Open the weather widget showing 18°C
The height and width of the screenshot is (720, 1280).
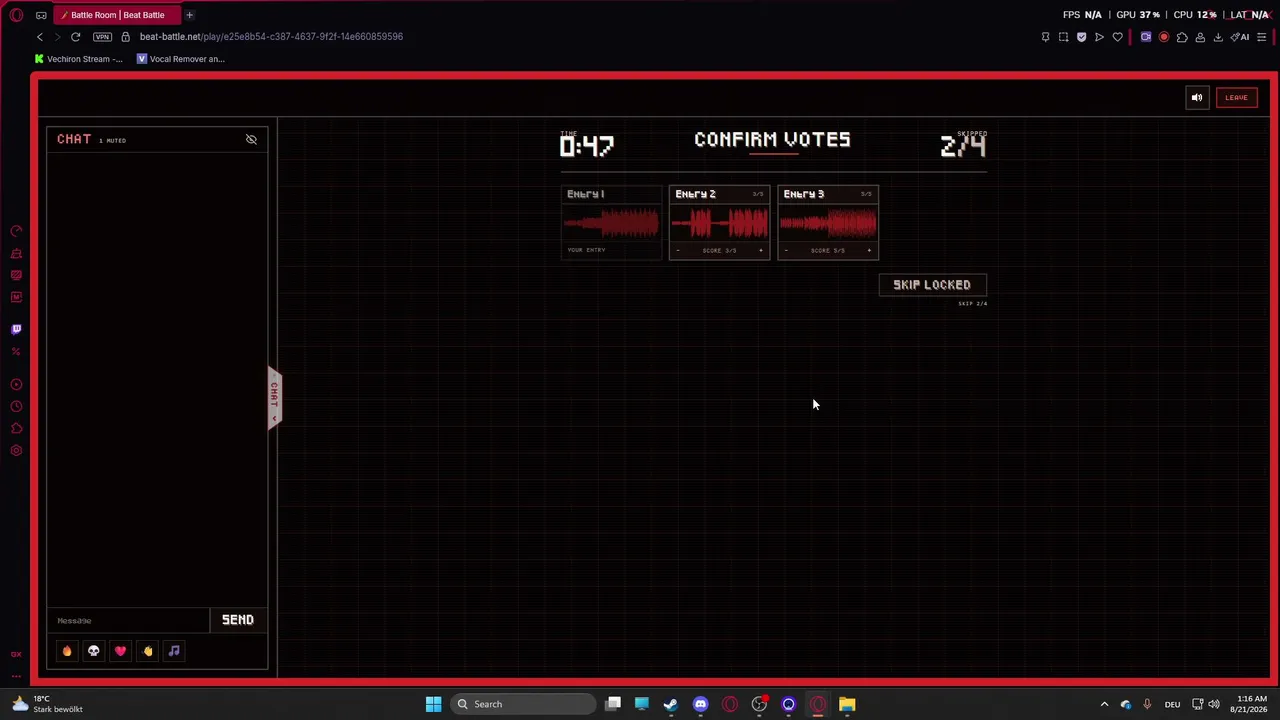pyautogui.click(x=47, y=704)
